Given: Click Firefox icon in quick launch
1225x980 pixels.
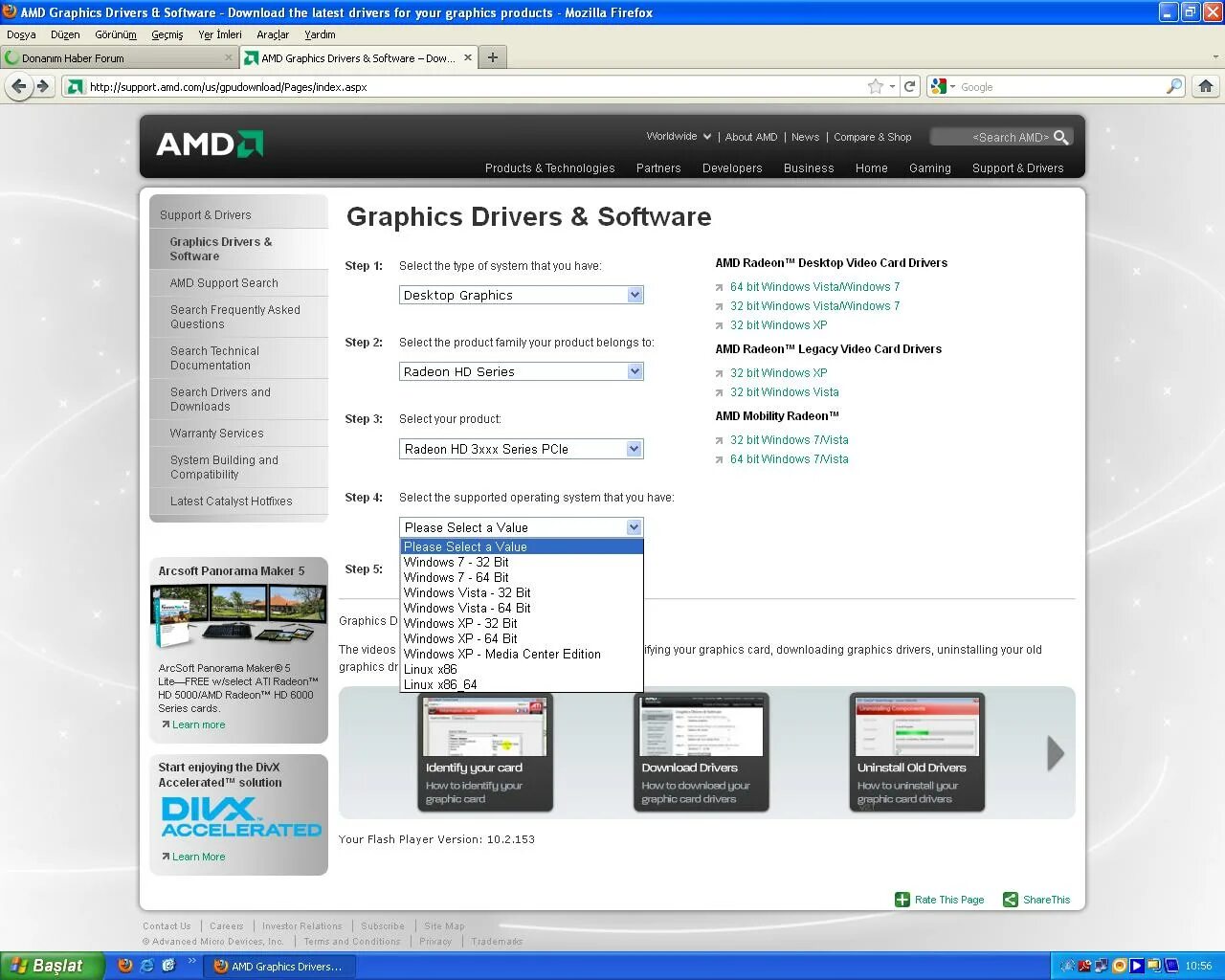Looking at the screenshot, I should pyautogui.click(x=124, y=966).
